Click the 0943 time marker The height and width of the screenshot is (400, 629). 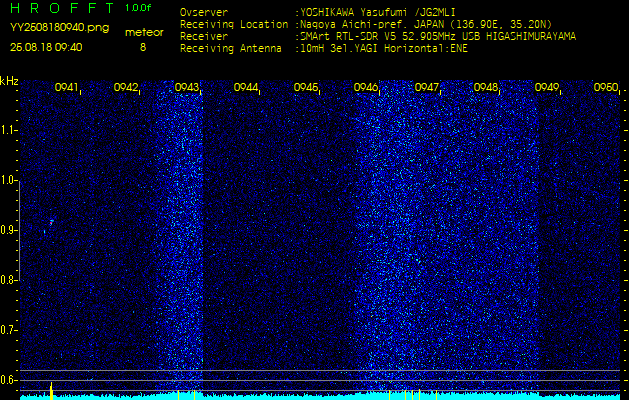pyautogui.click(x=186, y=87)
